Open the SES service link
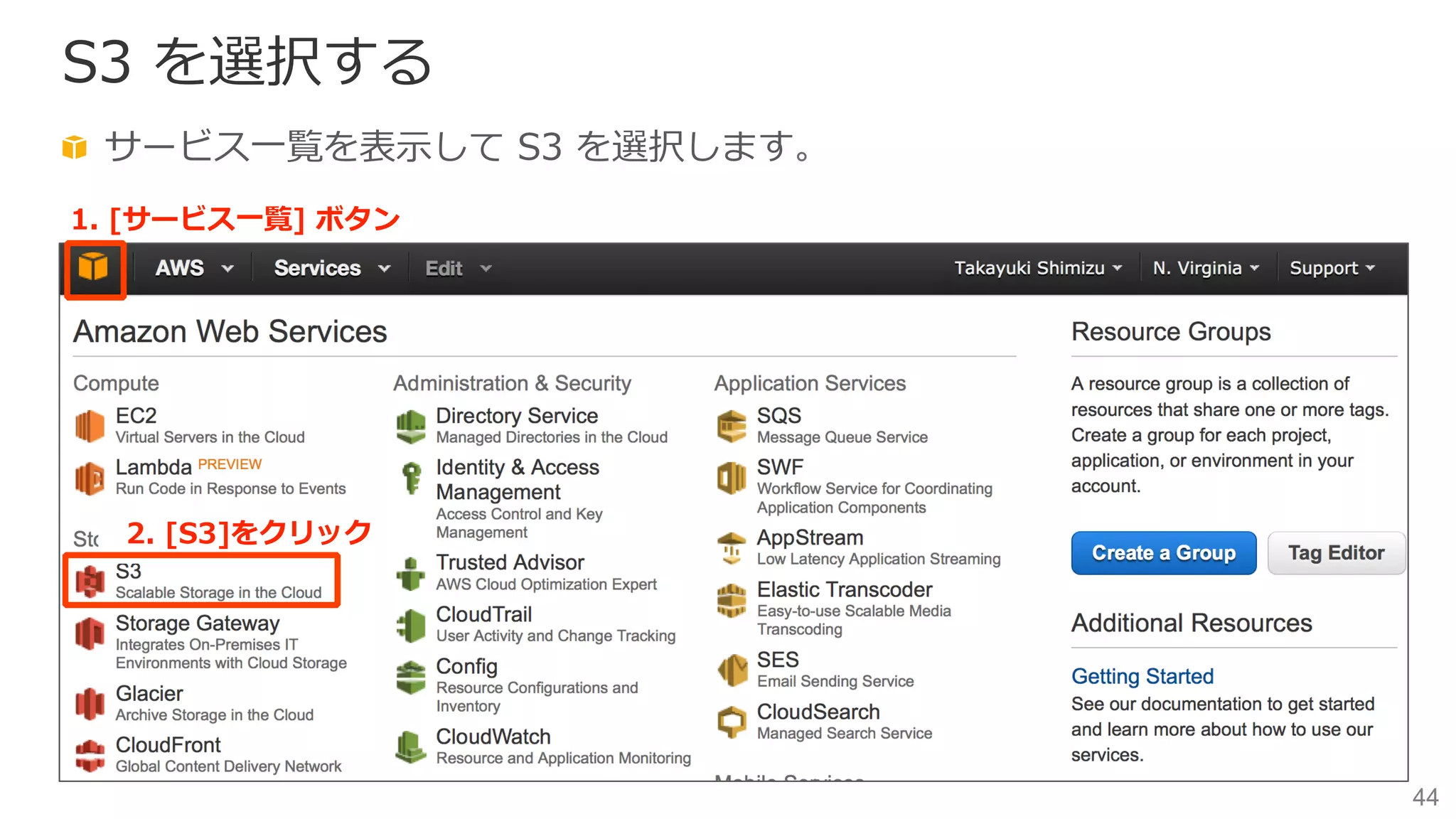 point(778,660)
